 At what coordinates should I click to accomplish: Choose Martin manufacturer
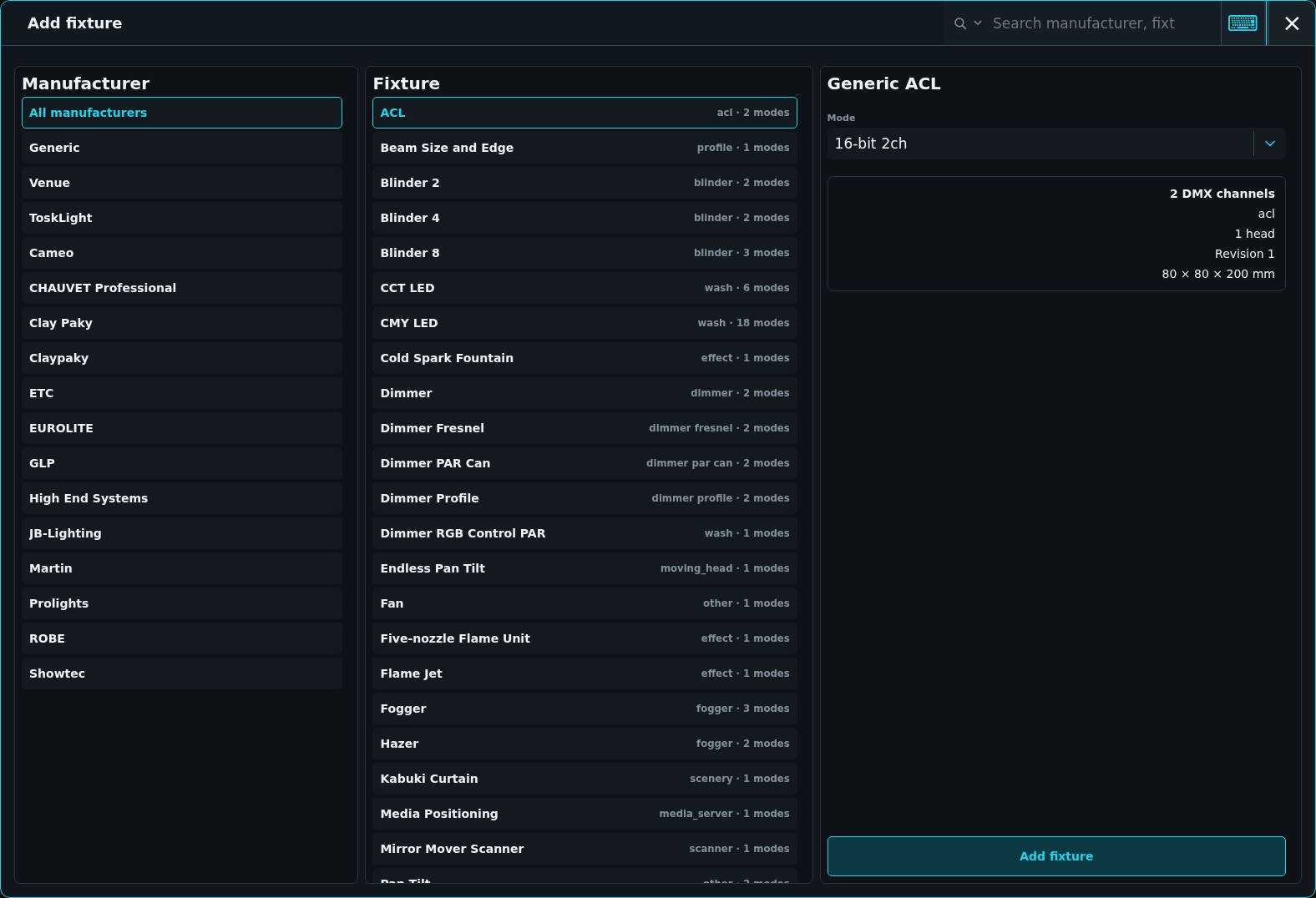click(182, 568)
